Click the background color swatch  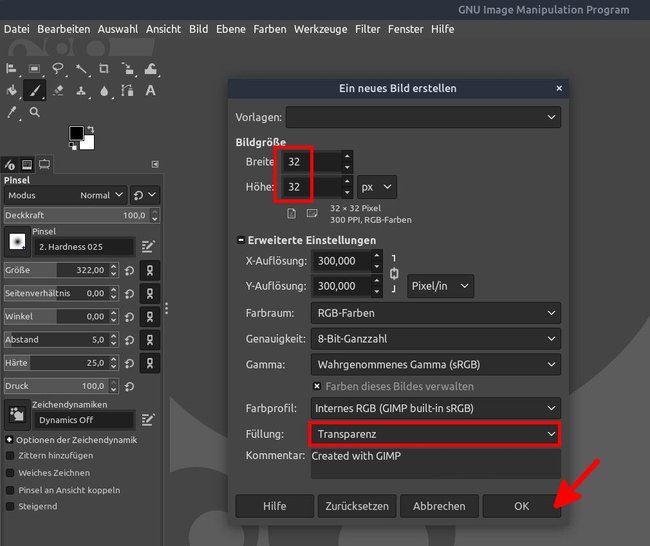coord(89,143)
